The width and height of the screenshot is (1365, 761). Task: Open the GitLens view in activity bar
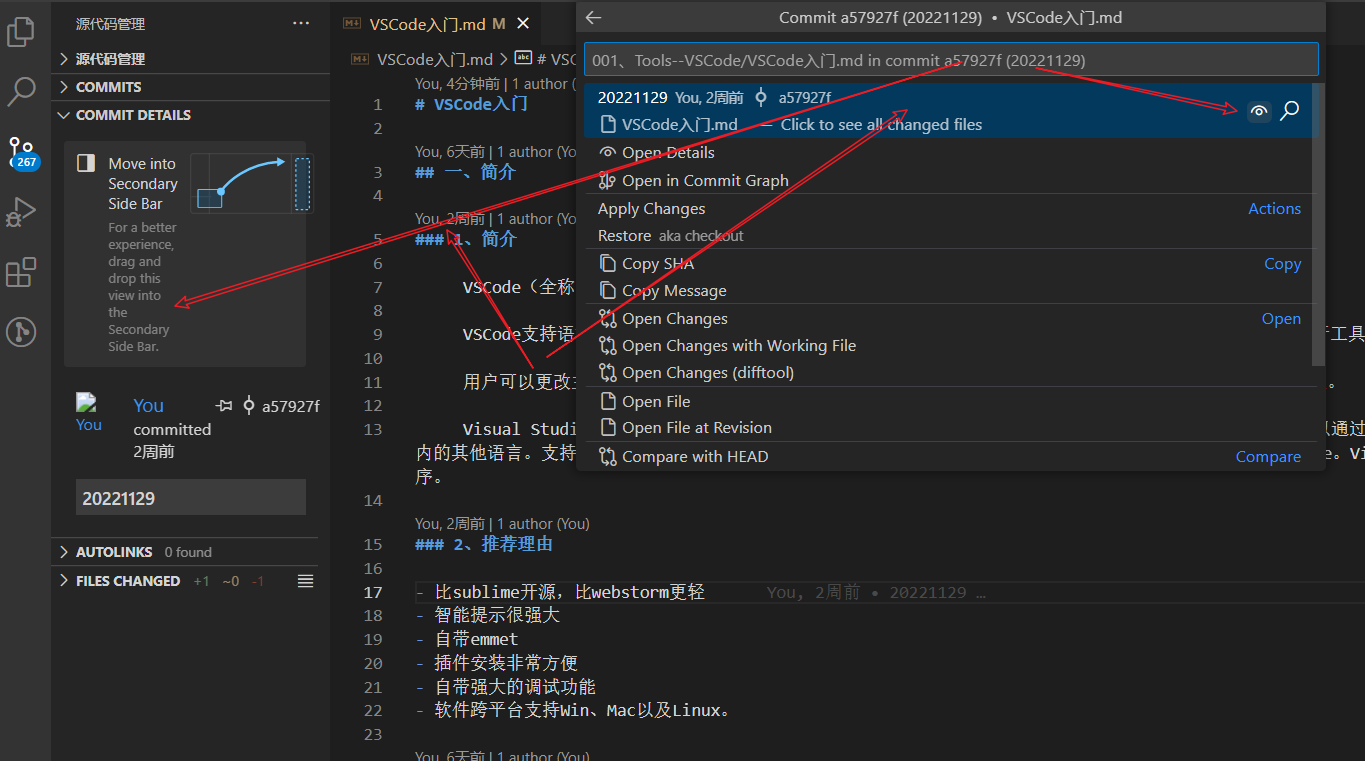21,331
